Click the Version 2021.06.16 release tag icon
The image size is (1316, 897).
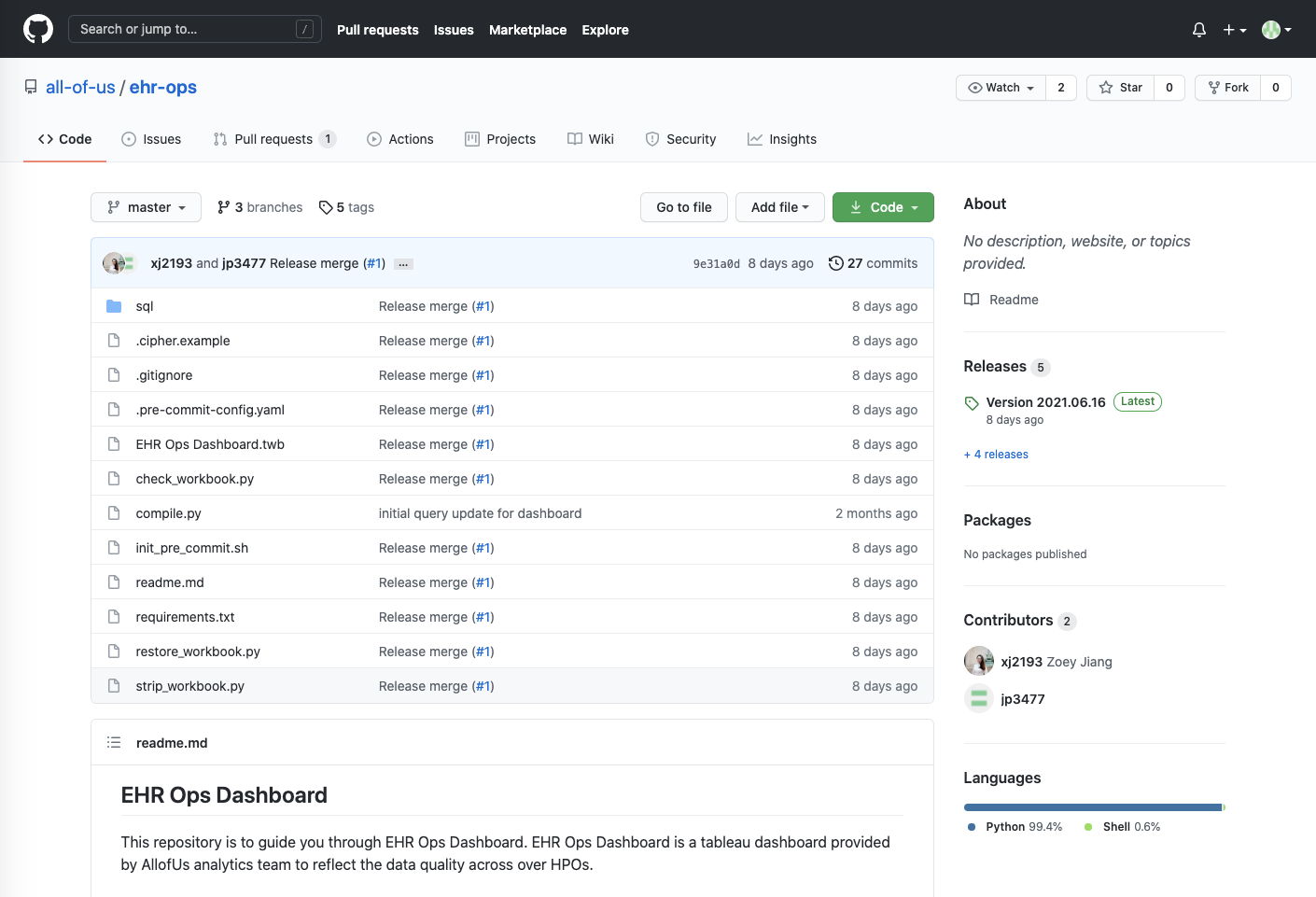[x=972, y=403]
